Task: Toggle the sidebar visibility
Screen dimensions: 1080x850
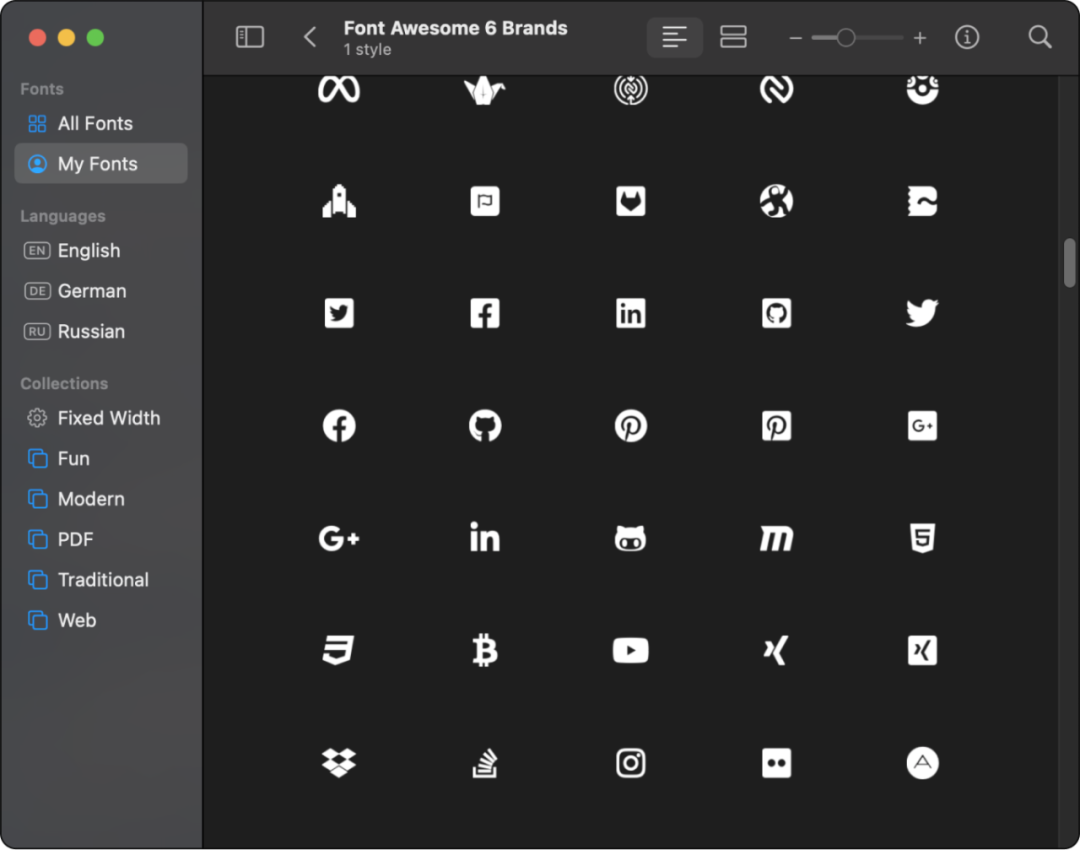Action: point(249,37)
